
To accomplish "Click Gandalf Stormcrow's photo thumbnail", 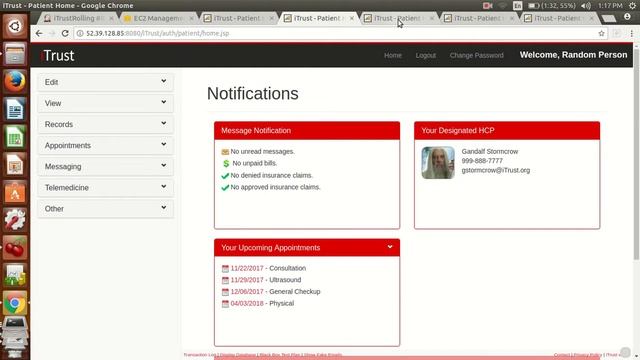I will [438, 163].
